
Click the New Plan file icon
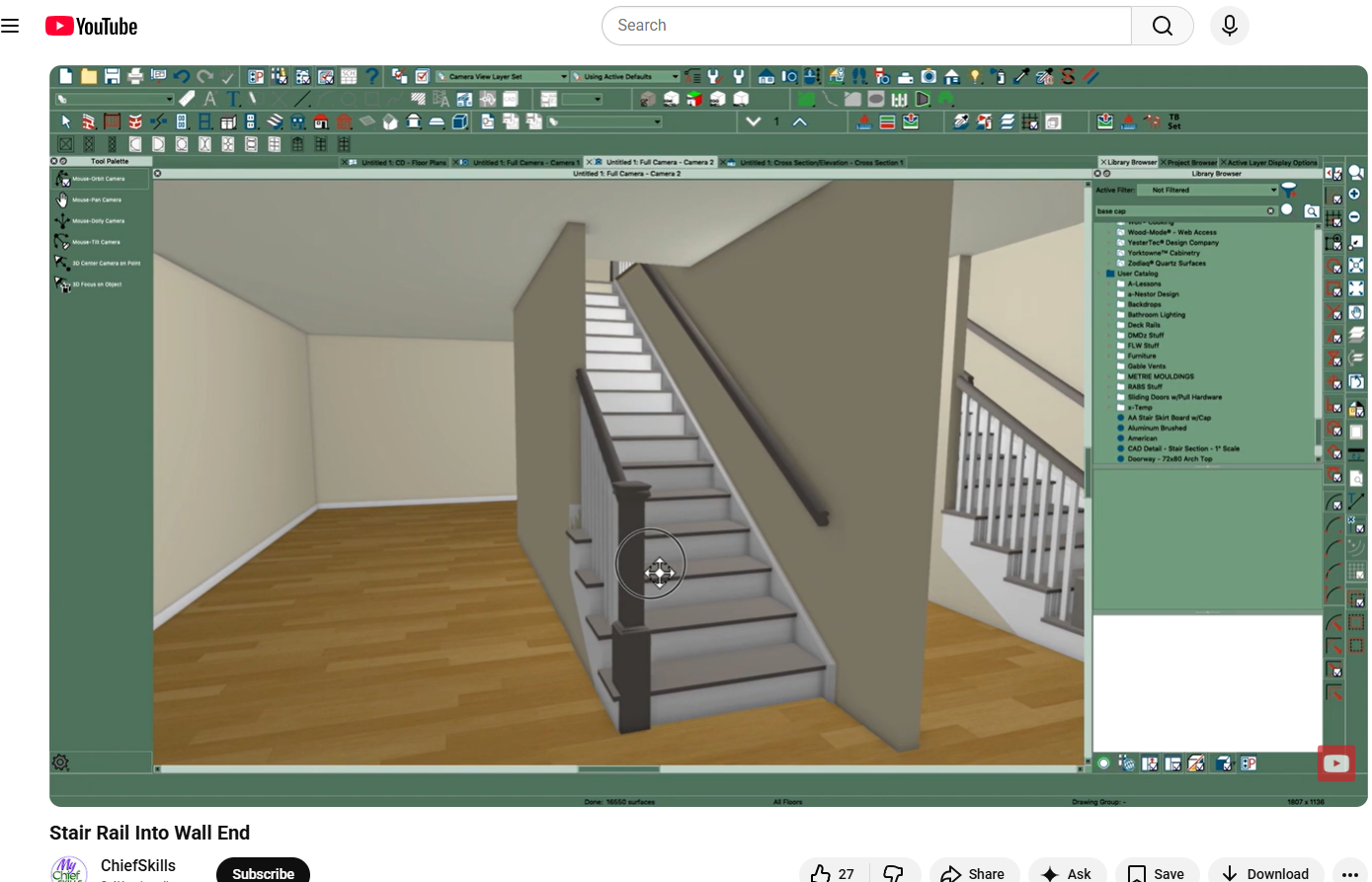click(66, 76)
